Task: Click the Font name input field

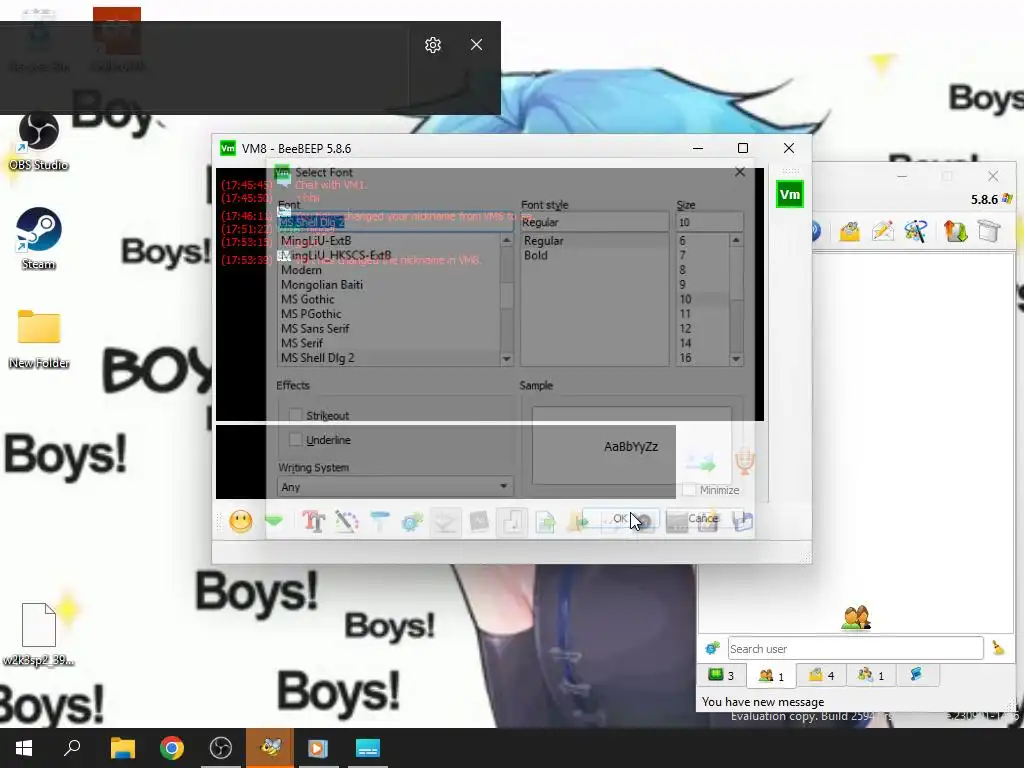Action: click(x=395, y=222)
